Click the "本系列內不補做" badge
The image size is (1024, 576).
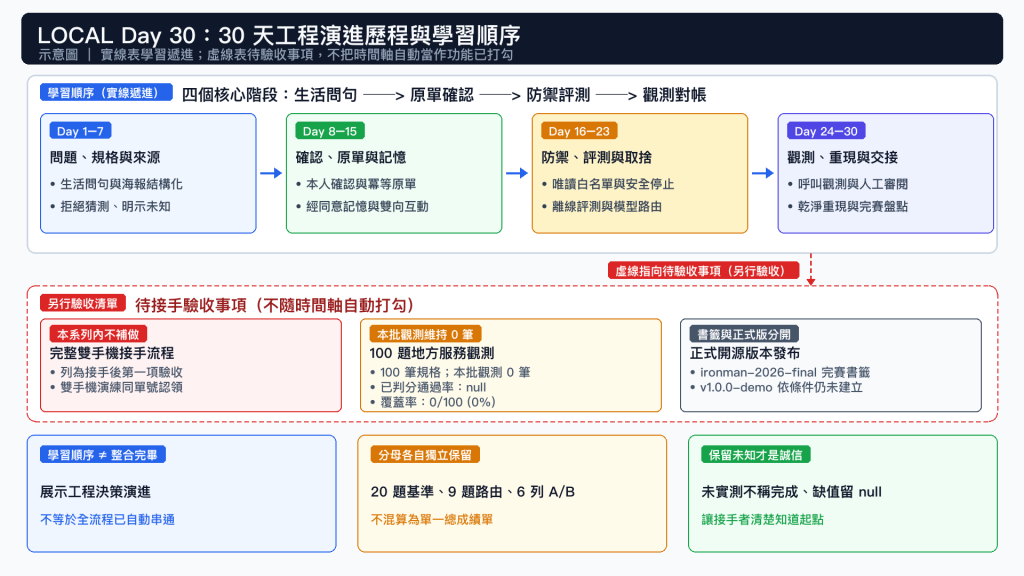click(x=98, y=334)
